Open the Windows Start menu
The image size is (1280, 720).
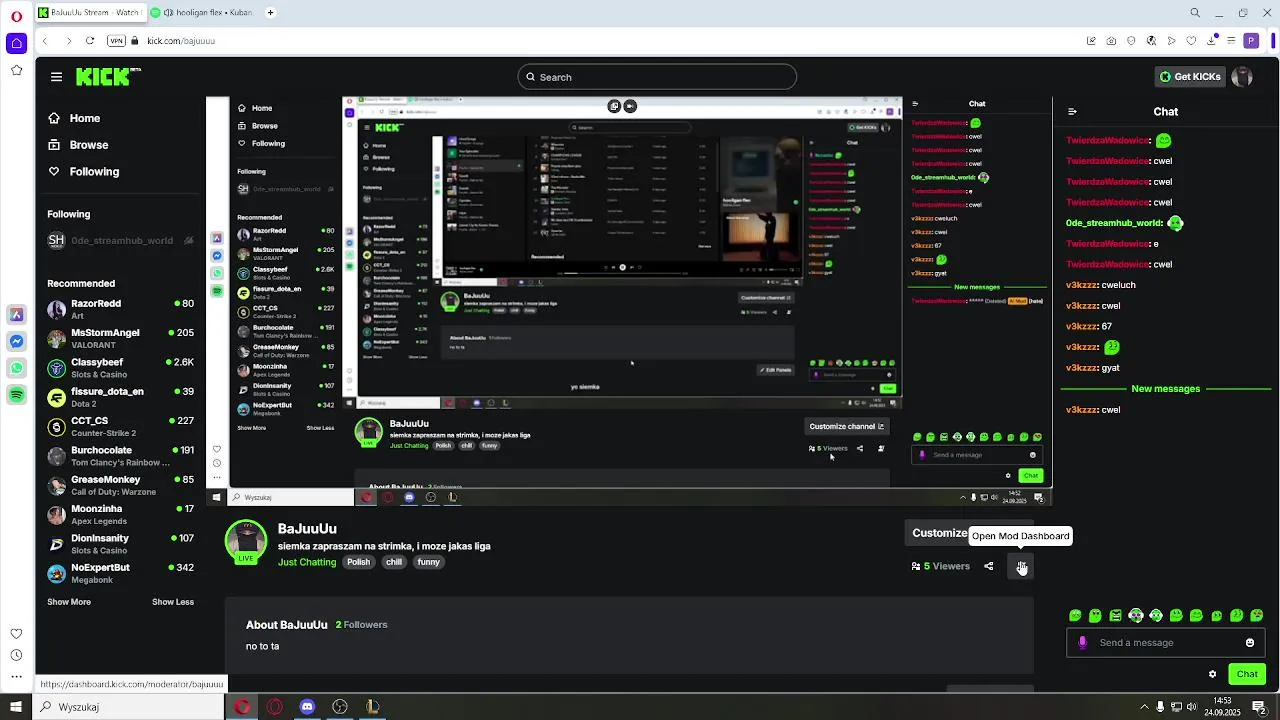[16, 707]
